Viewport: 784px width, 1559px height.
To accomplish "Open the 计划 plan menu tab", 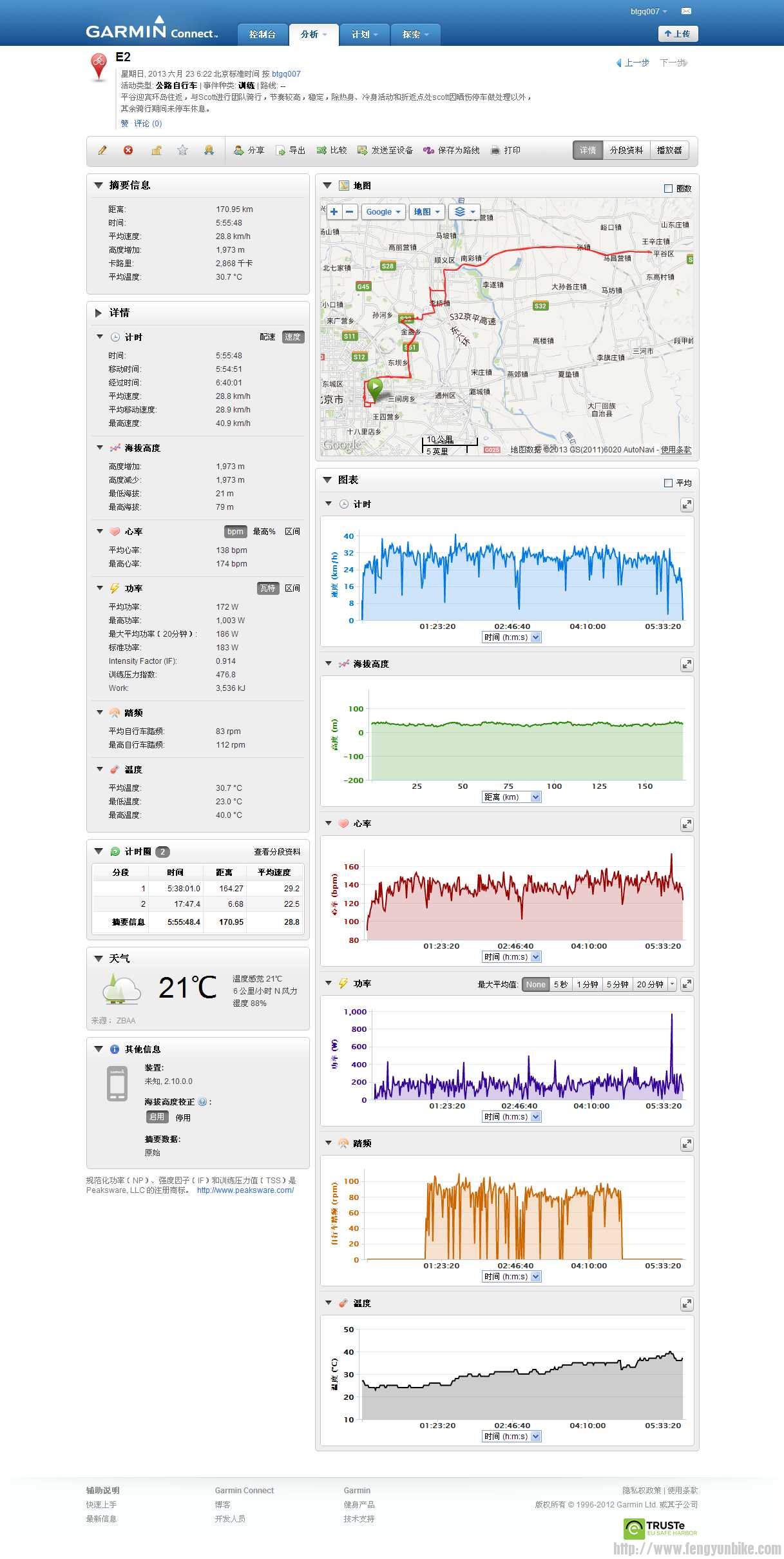I will (365, 34).
